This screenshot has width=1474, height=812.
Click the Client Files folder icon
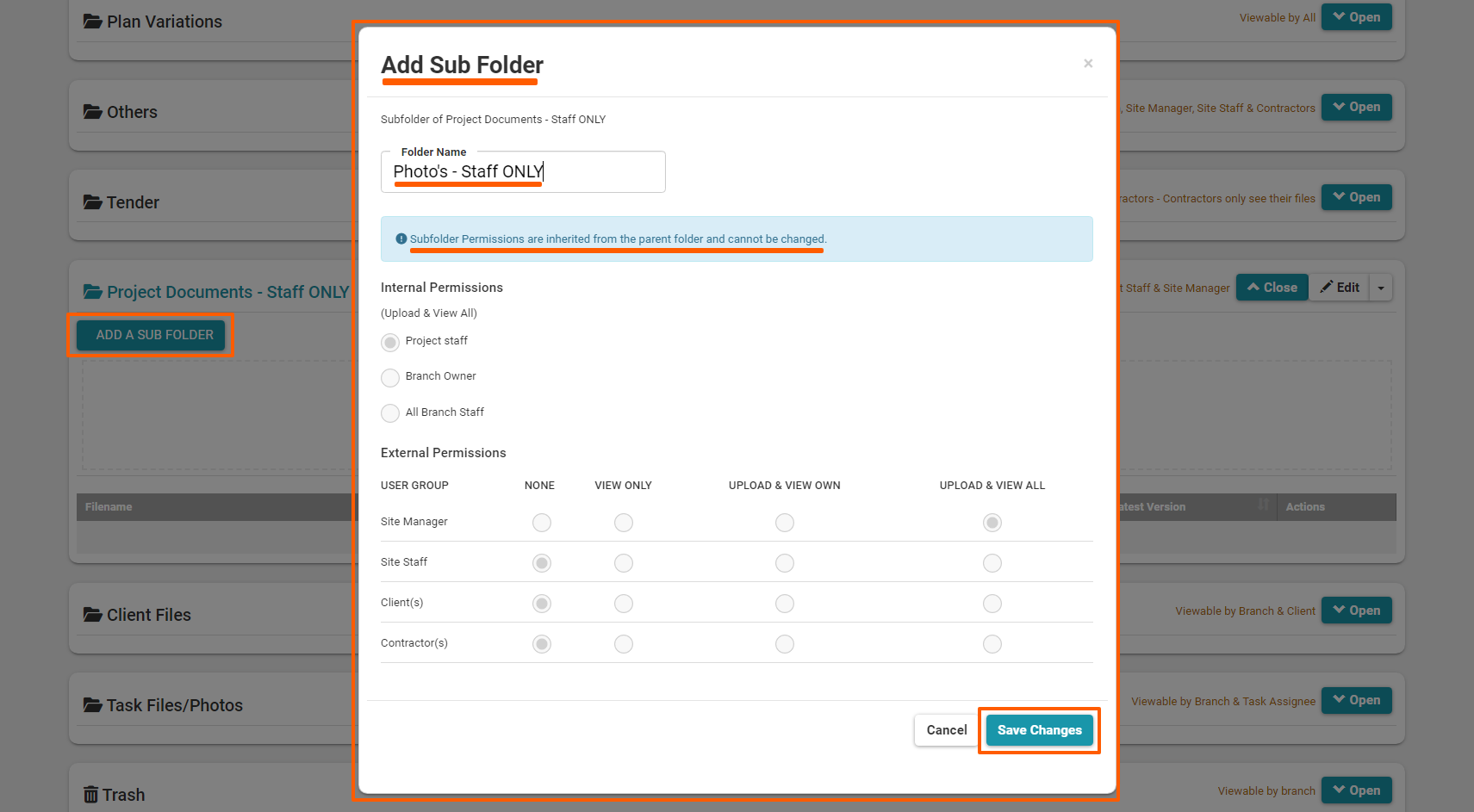point(92,615)
